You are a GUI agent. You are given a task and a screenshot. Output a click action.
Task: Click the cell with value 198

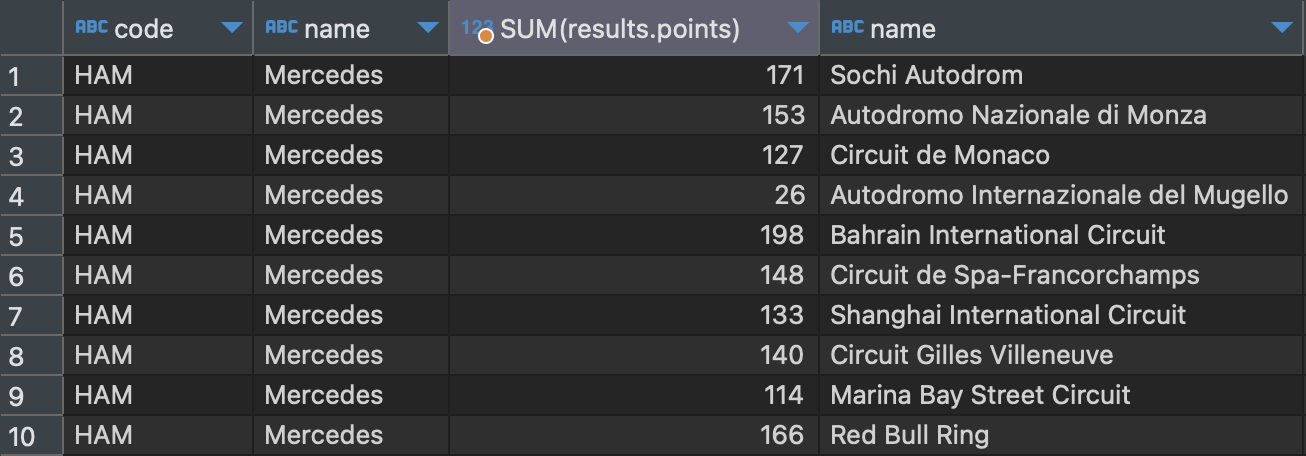(634, 235)
